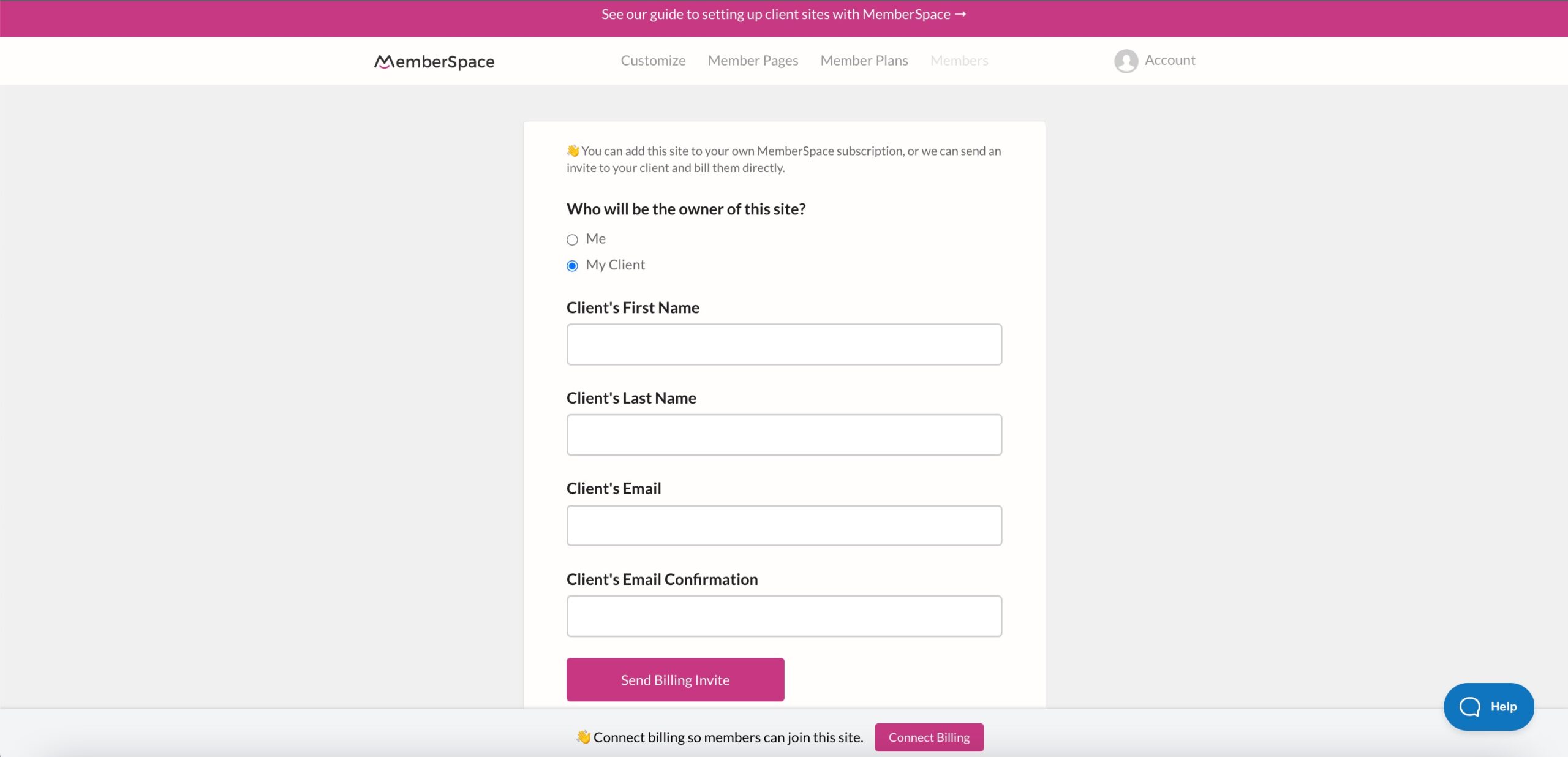
Task: Click the Client's Email Confirmation field
Action: (783, 616)
